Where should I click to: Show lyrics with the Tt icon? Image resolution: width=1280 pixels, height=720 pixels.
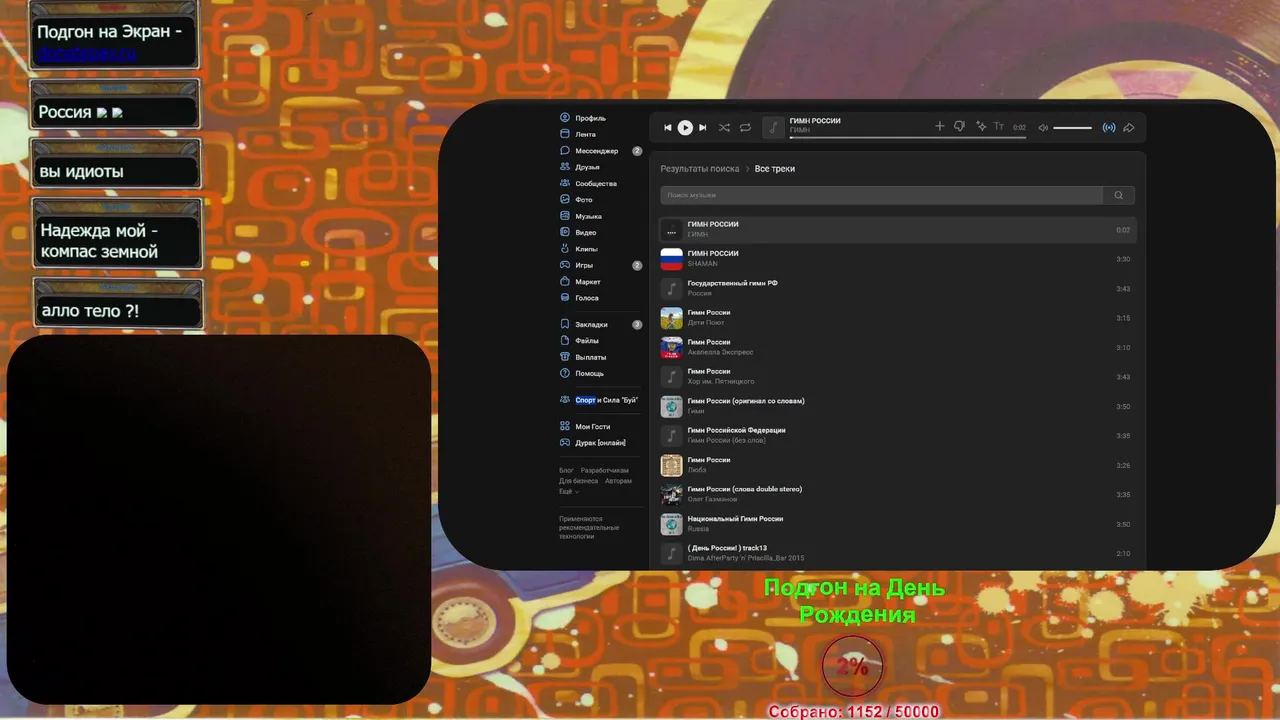tap(1001, 127)
